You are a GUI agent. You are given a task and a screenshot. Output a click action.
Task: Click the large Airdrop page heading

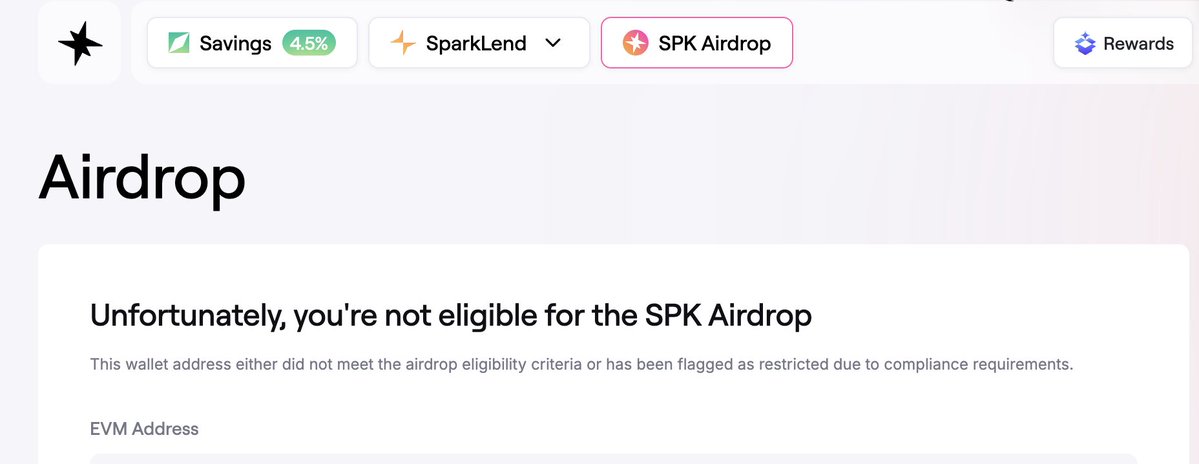tap(142, 178)
